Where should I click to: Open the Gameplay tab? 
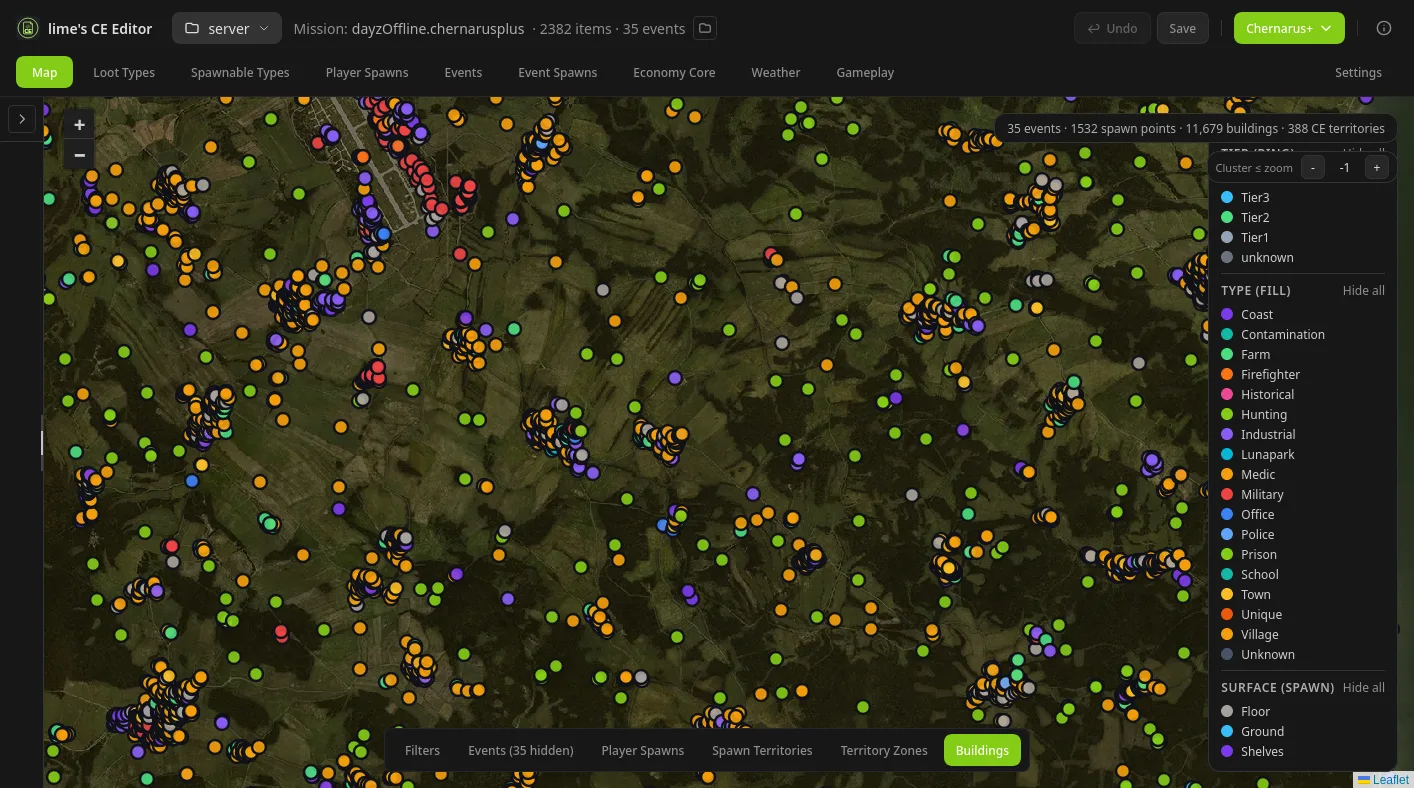pyautogui.click(x=865, y=72)
